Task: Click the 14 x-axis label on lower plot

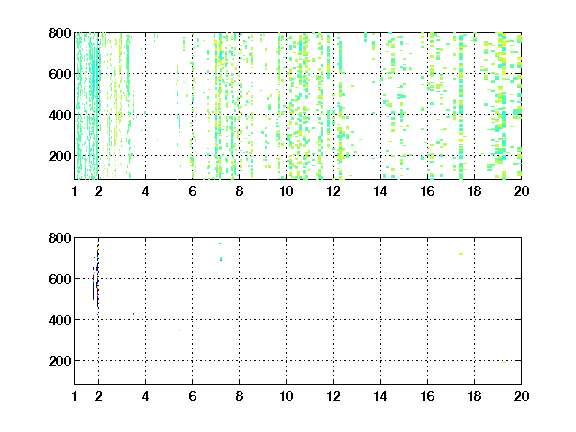Action: point(380,396)
